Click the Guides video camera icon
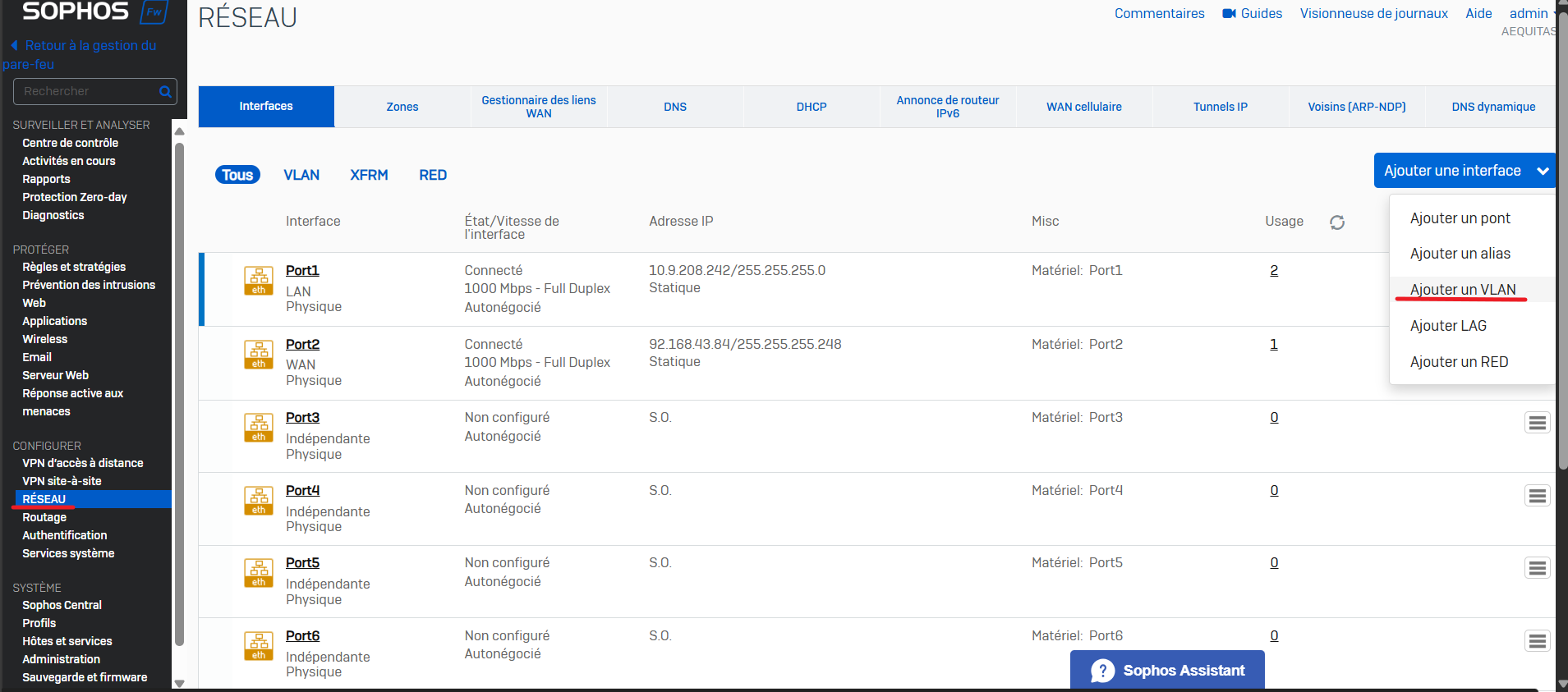Screen dimensions: 1568x692 pyautogui.click(x=1229, y=13)
